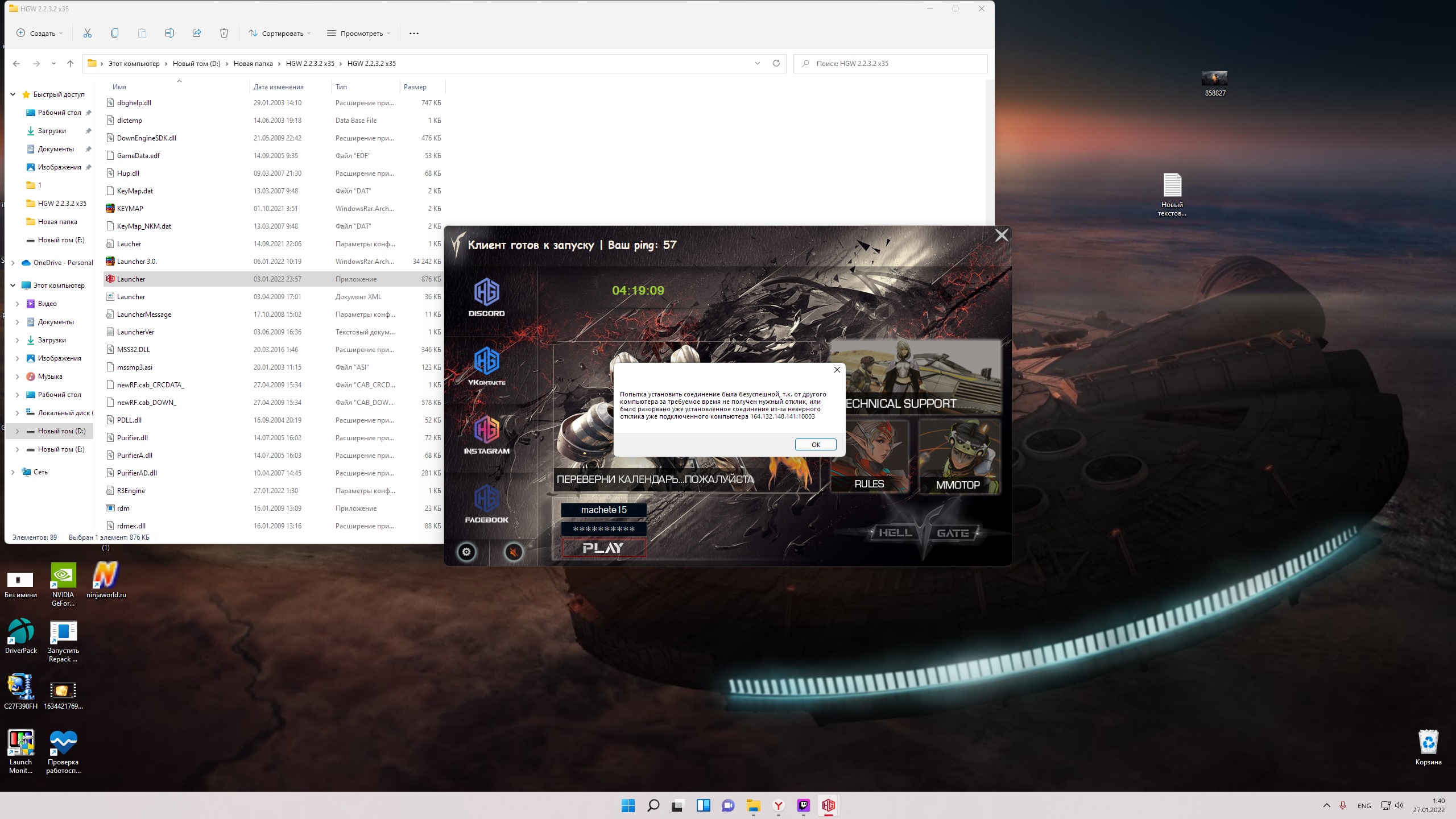Image resolution: width=1456 pixels, height=819 pixels.
Task: Select the DriverPack desktop shortcut
Action: coord(21,636)
